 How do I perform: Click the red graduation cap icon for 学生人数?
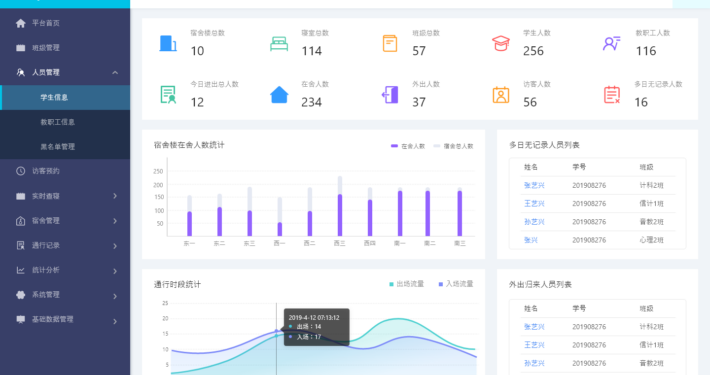tap(501, 43)
